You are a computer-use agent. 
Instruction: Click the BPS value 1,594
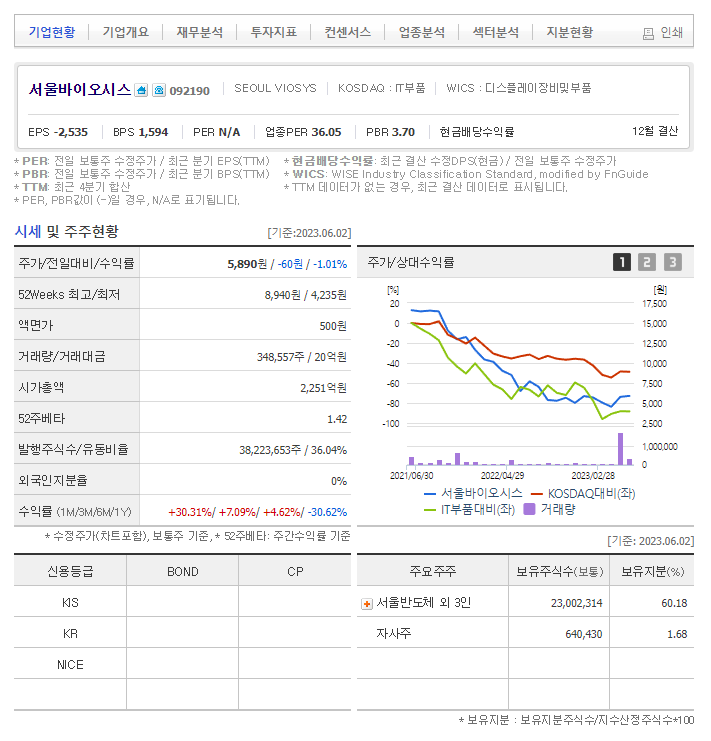coord(153,132)
